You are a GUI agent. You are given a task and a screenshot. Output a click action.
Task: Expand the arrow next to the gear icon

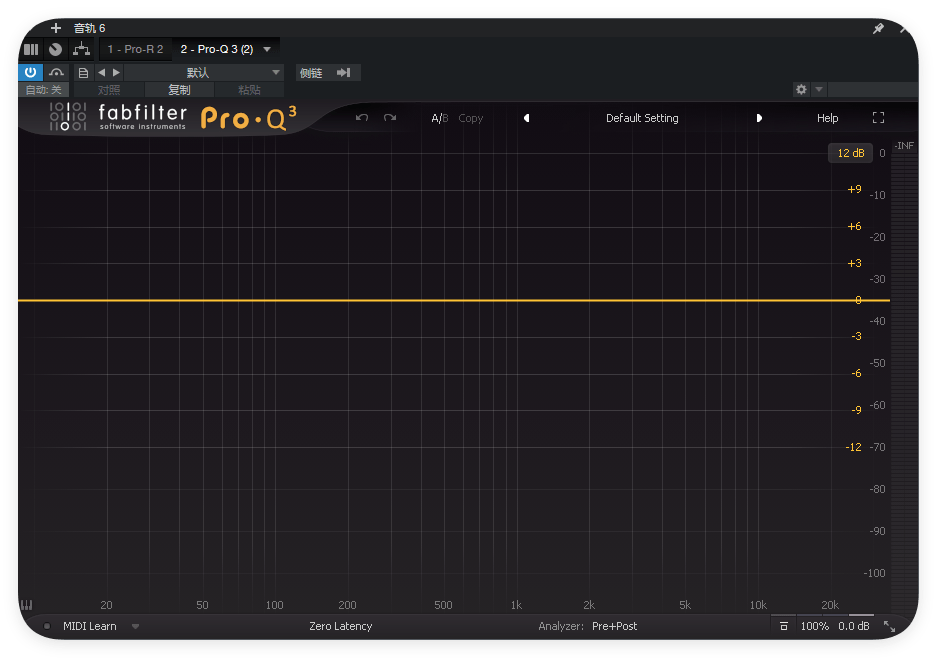point(819,89)
